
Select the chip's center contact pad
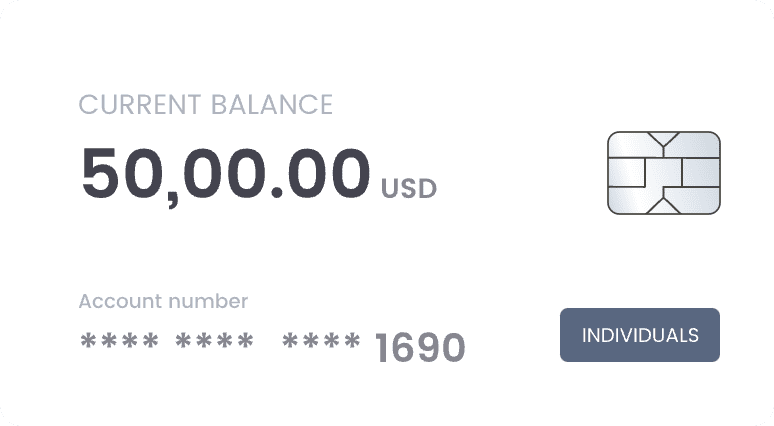tap(663, 173)
